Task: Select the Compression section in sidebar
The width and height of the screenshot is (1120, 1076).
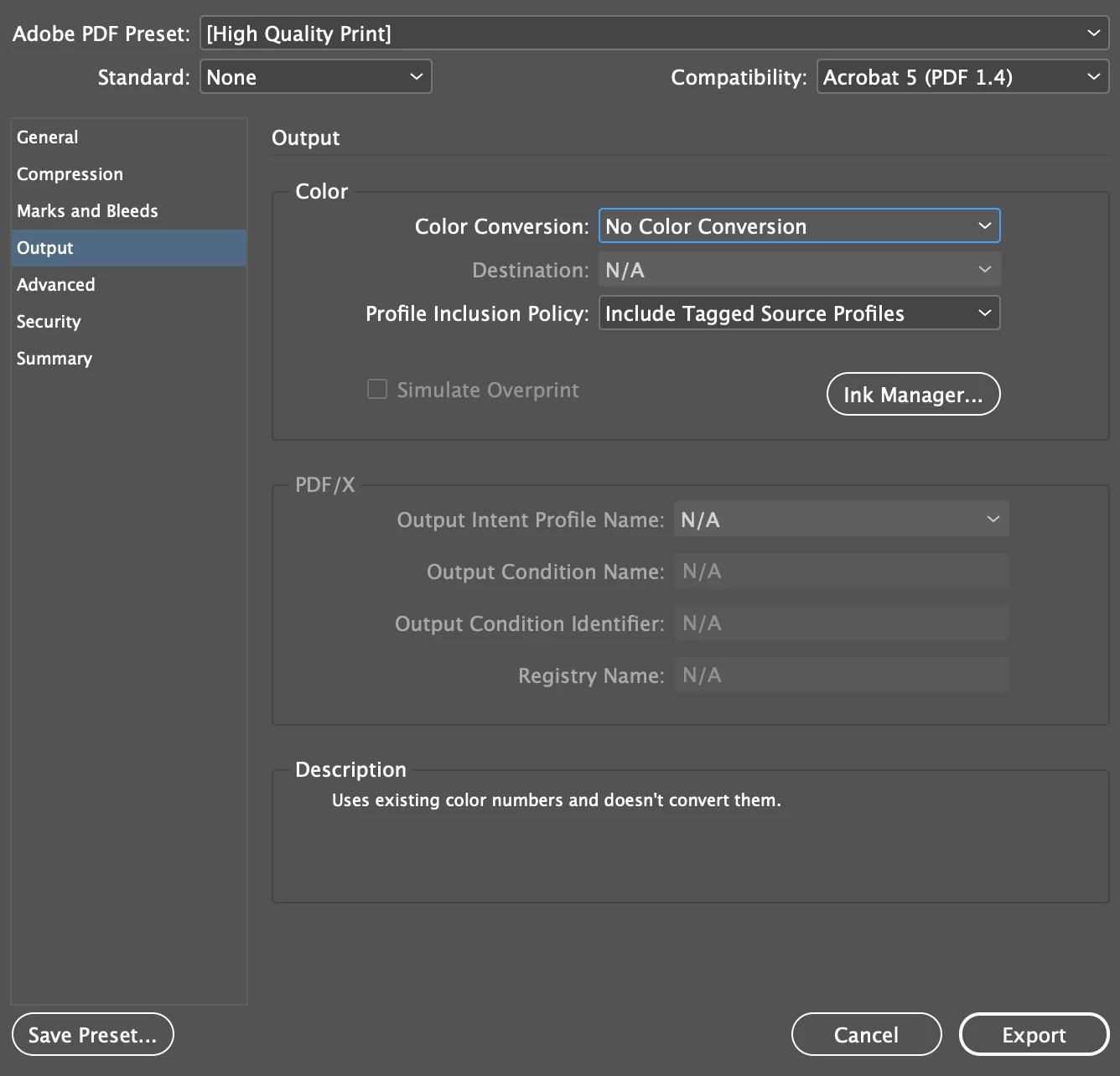Action: 129,174
